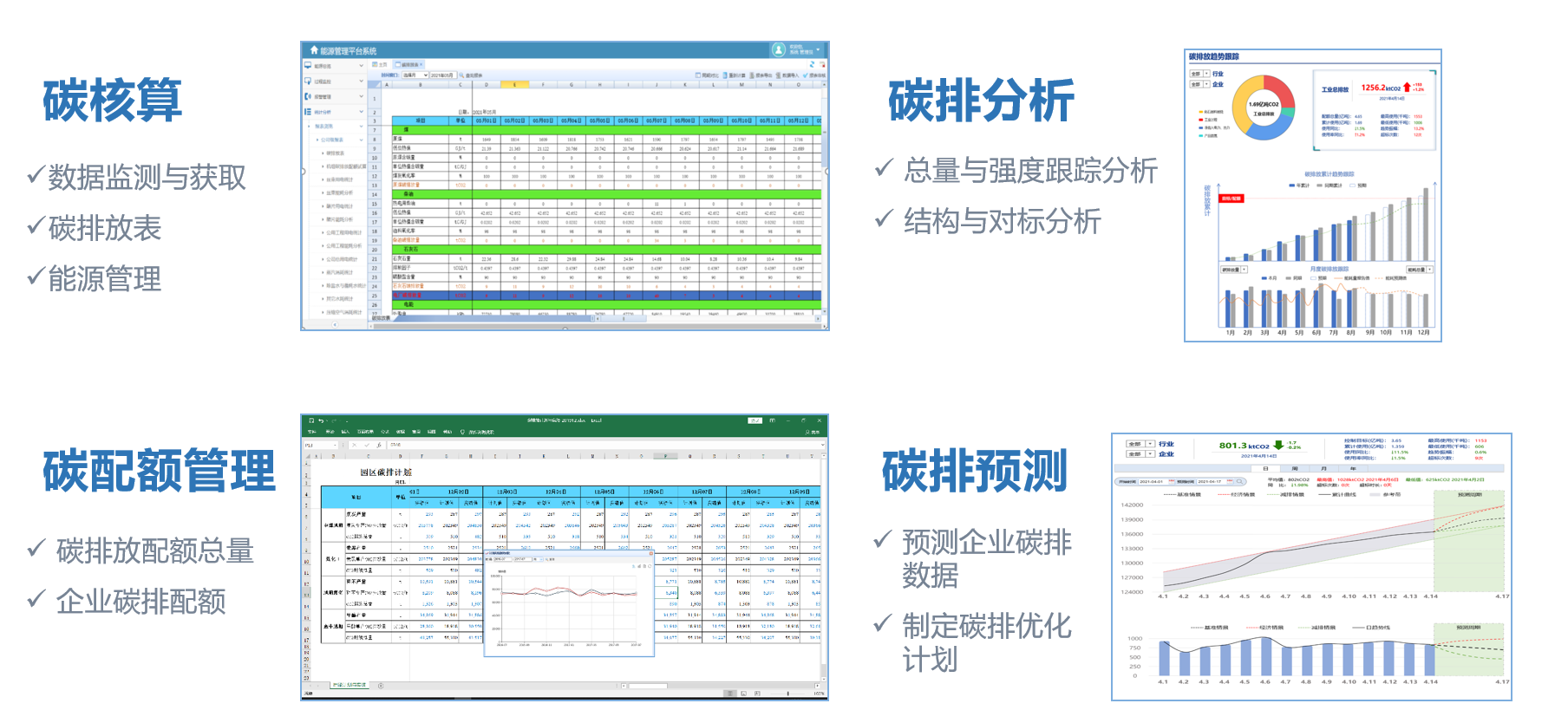Viewport: 1568px width, 723px height.
Task: Click the recalculate button in platform toolbar
Action: tap(734, 75)
